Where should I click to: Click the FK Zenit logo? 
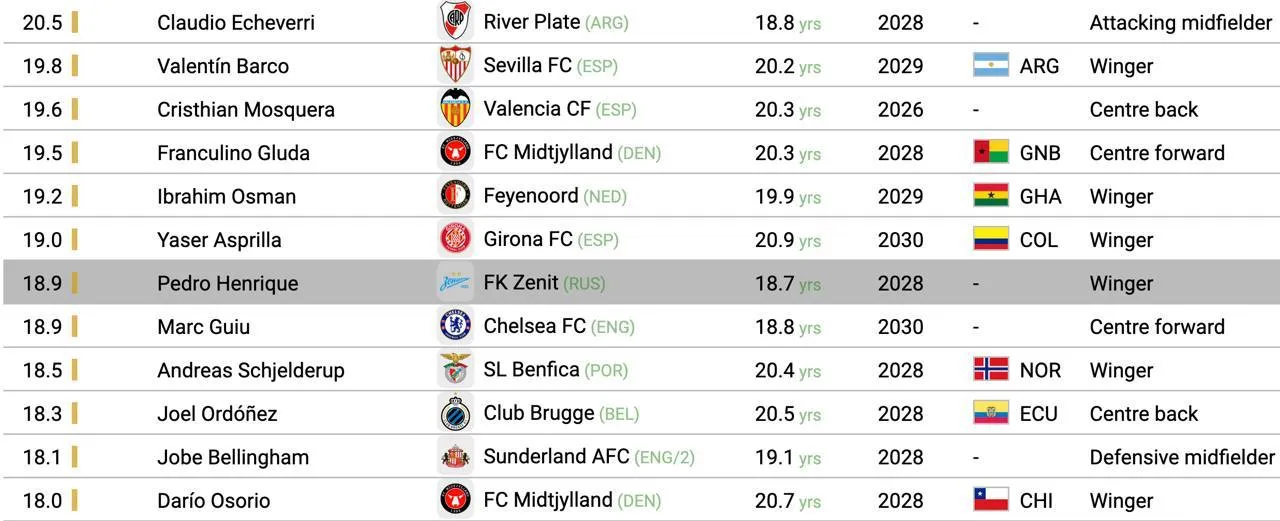point(456,283)
